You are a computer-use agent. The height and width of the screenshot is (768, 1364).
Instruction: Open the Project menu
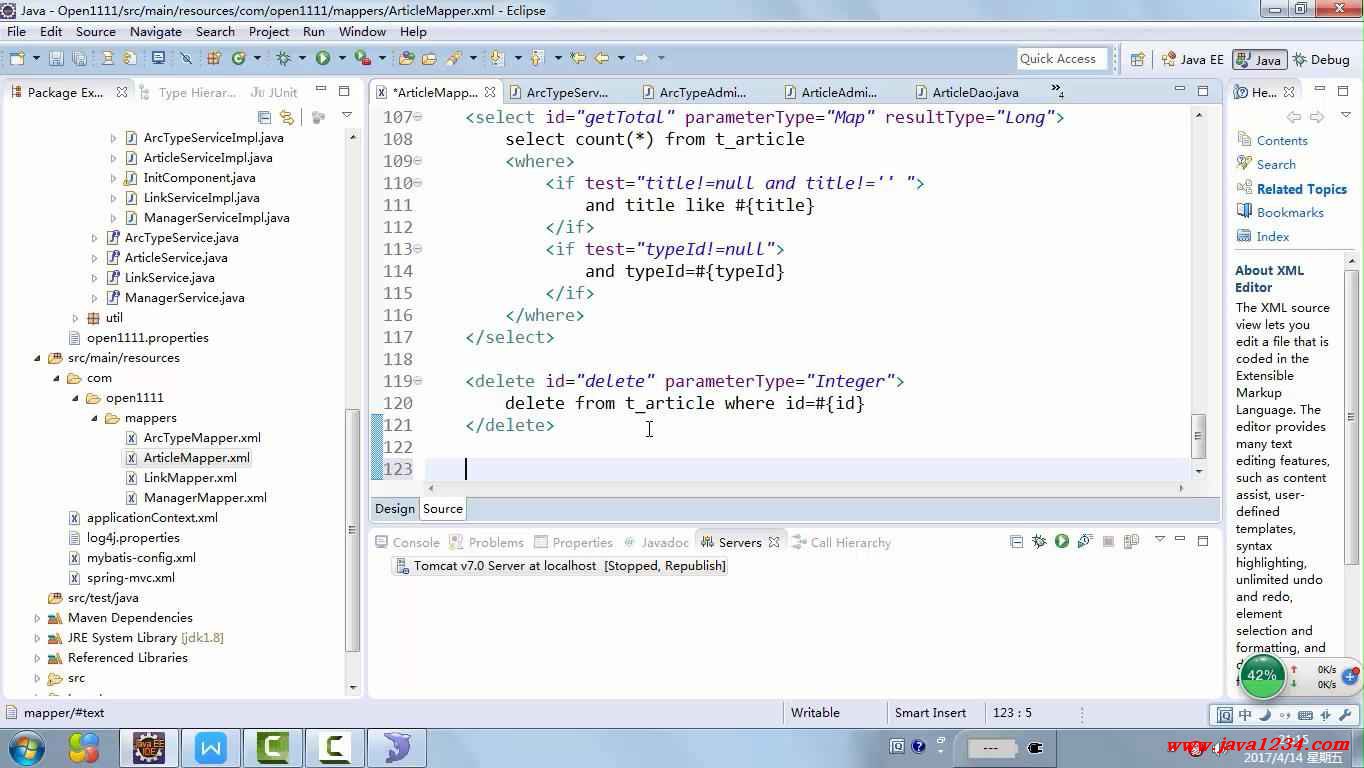[x=269, y=31]
